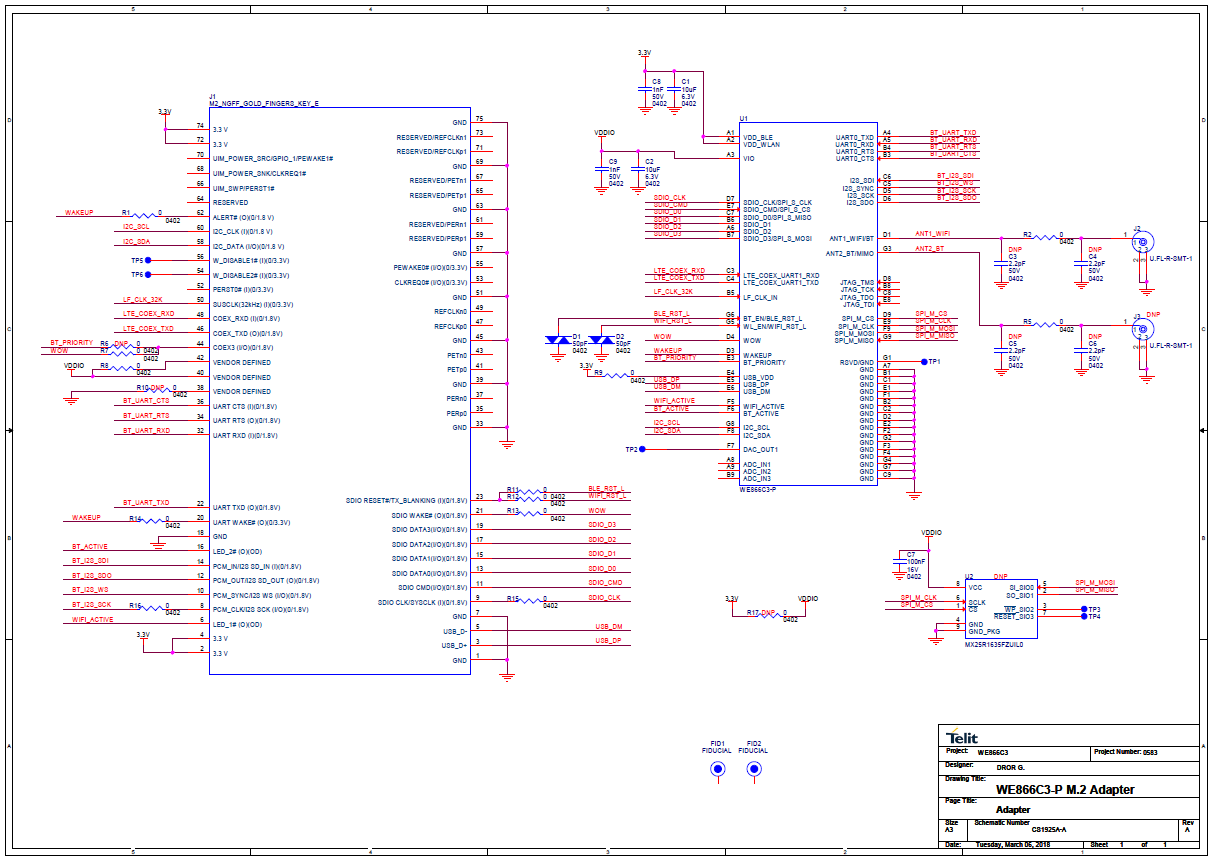This screenshot has width=1216, height=862.
Task: Click the schematic number field in title block
Action: pyautogui.click(x=1048, y=829)
